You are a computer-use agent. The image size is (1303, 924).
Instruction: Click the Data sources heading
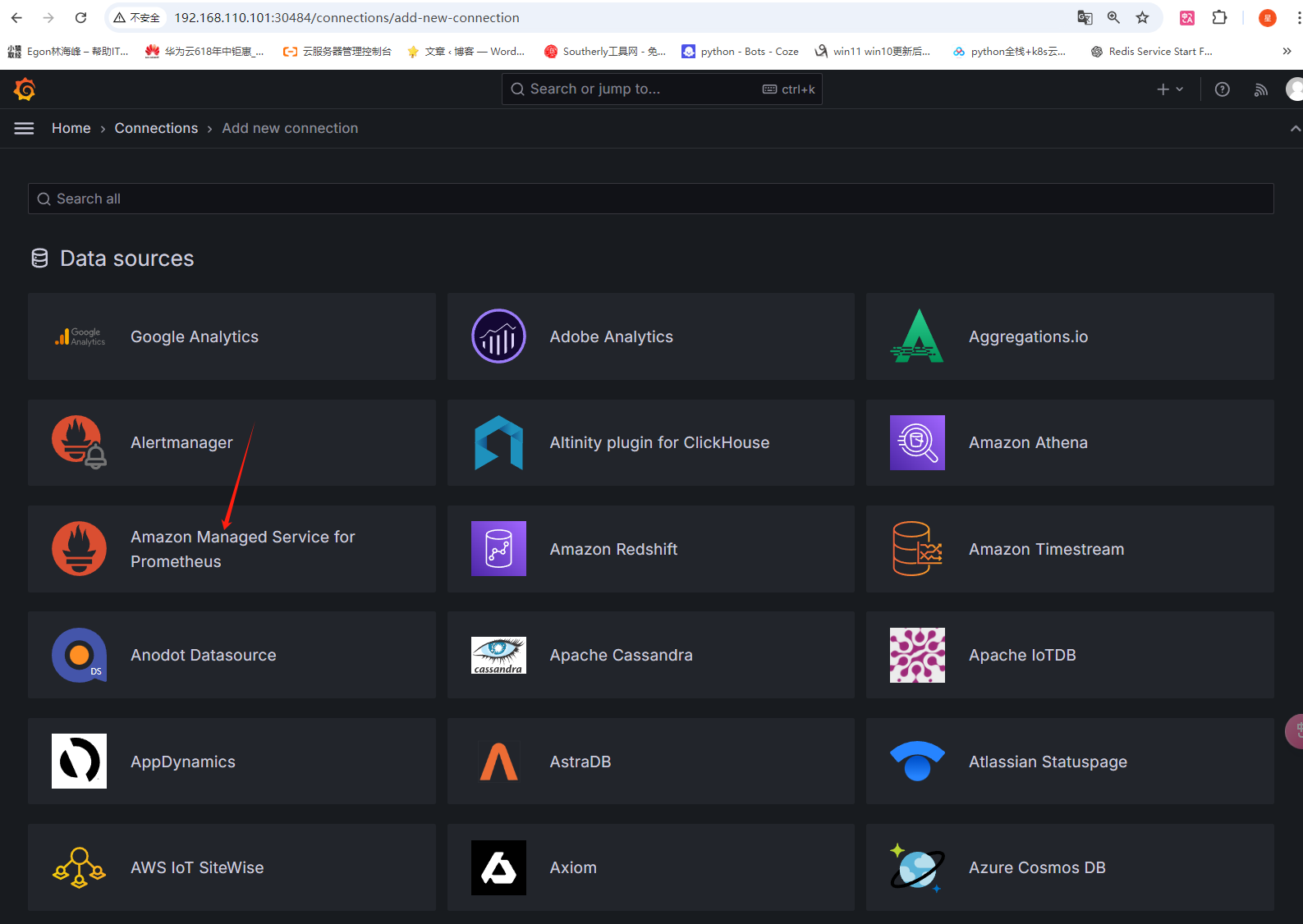[126, 258]
